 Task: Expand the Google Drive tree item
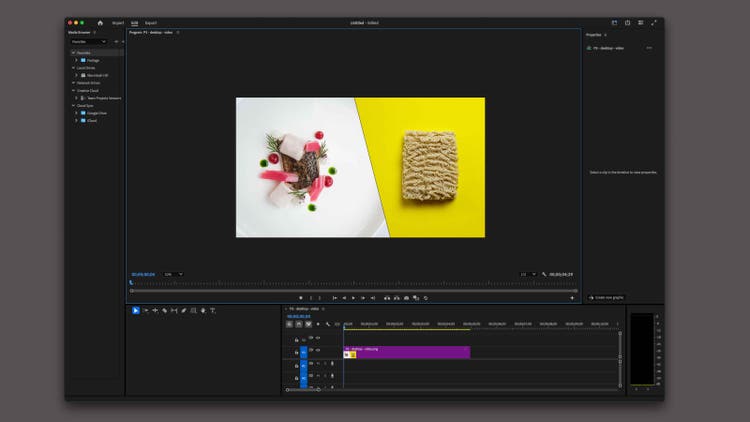click(76, 113)
